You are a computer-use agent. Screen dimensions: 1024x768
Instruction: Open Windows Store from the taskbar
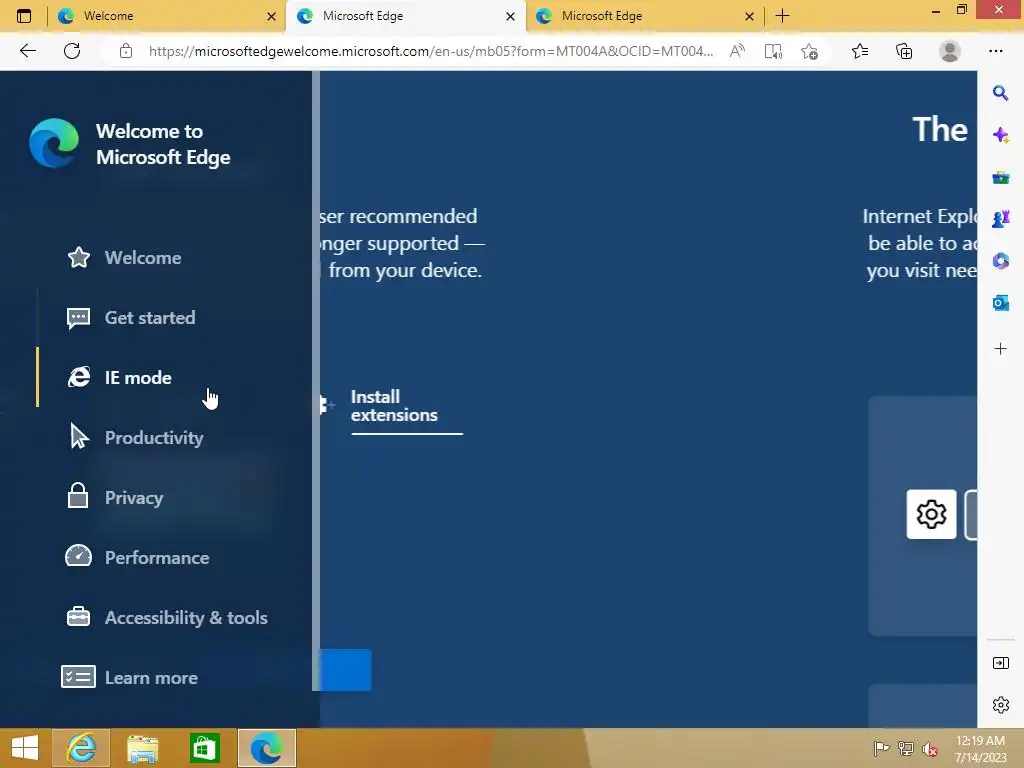(x=204, y=748)
